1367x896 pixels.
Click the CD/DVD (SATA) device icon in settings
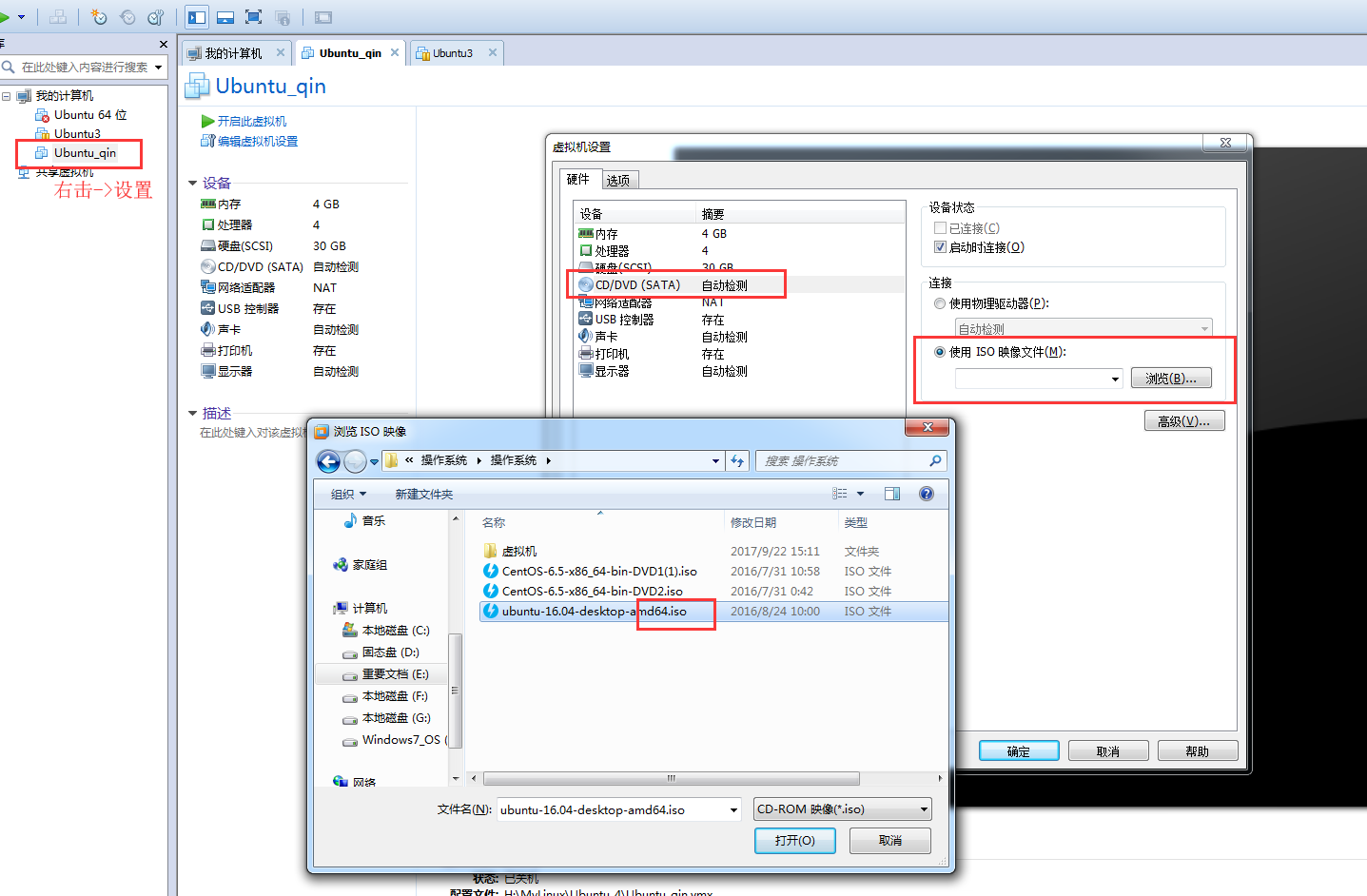(x=586, y=284)
